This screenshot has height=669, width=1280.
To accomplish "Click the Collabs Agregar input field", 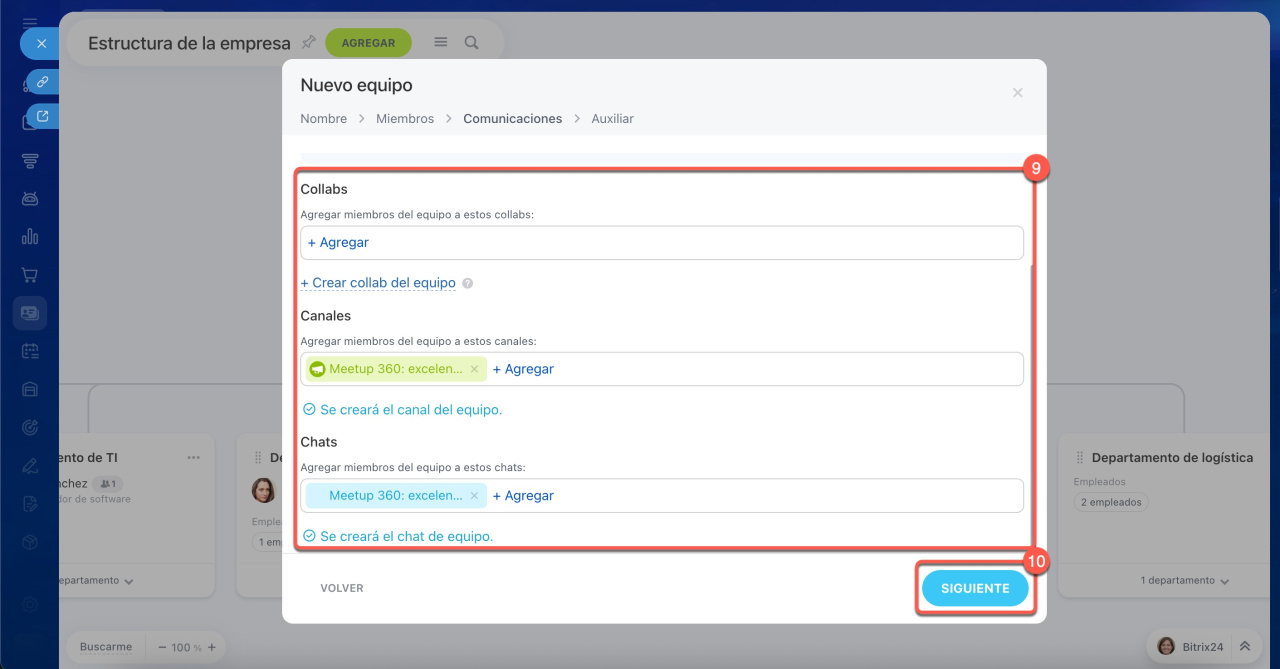I will pos(661,243).
